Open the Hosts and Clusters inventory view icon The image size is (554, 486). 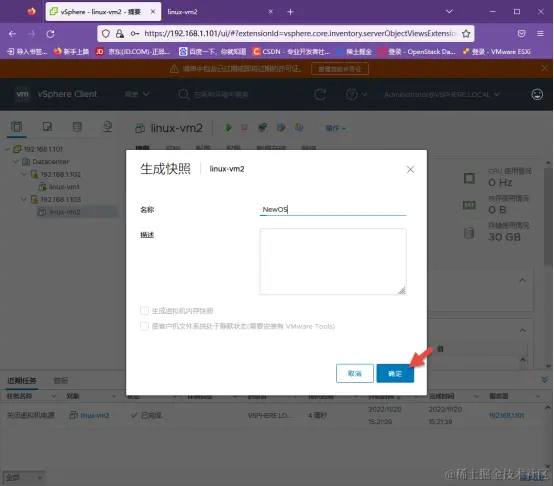16,127
